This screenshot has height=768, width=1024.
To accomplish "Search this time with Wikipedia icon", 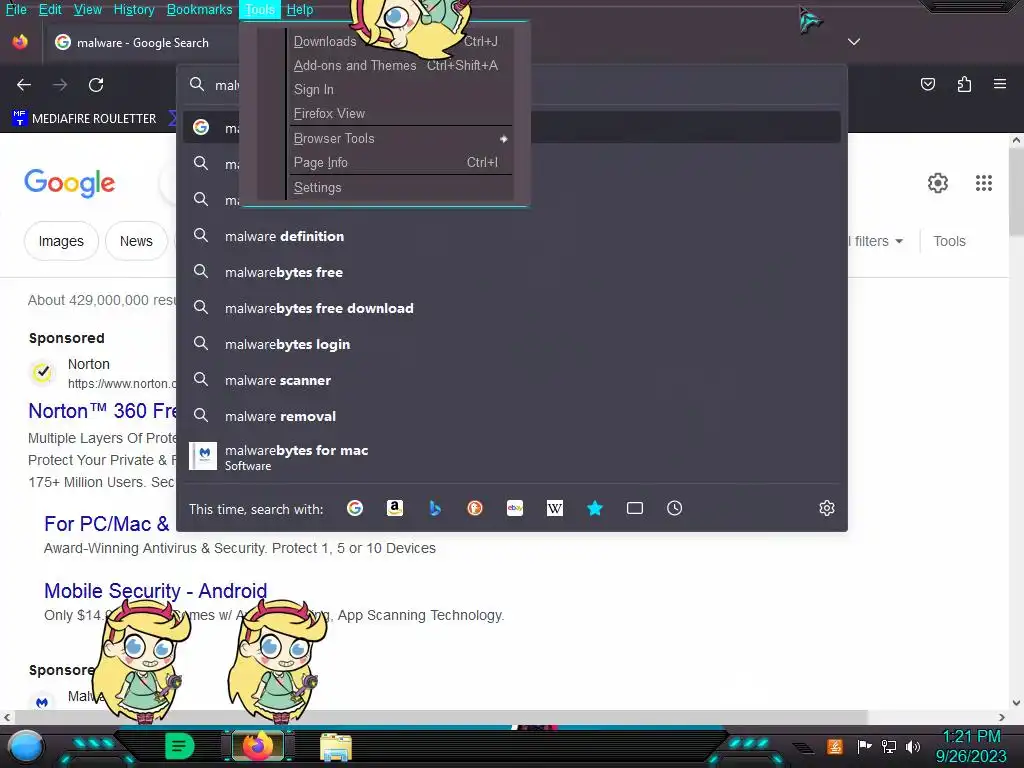I will [554, 508].
